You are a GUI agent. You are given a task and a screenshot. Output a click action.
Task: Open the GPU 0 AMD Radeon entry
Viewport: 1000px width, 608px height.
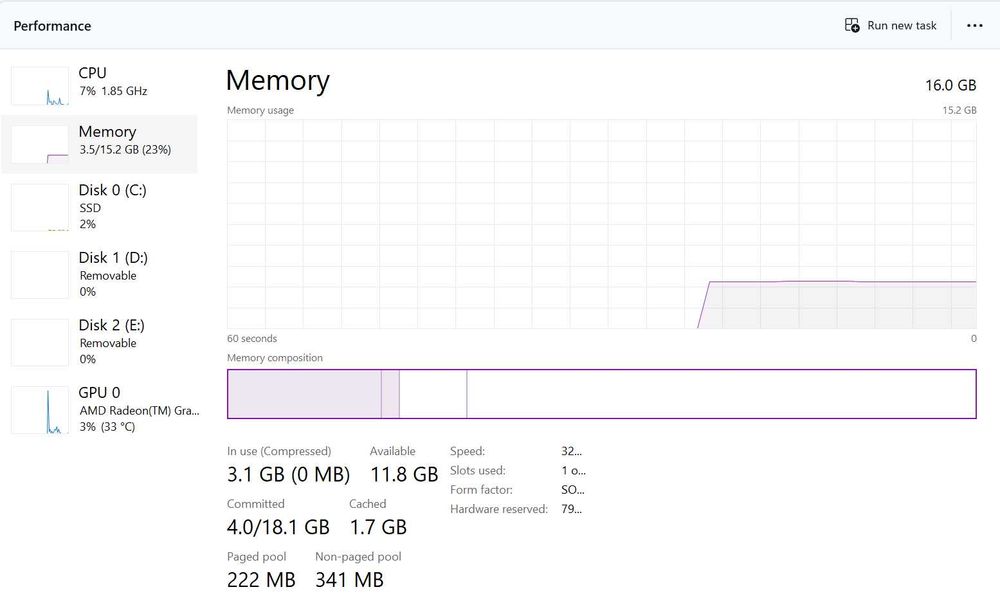pyautogui.click(x=138, y=409)
